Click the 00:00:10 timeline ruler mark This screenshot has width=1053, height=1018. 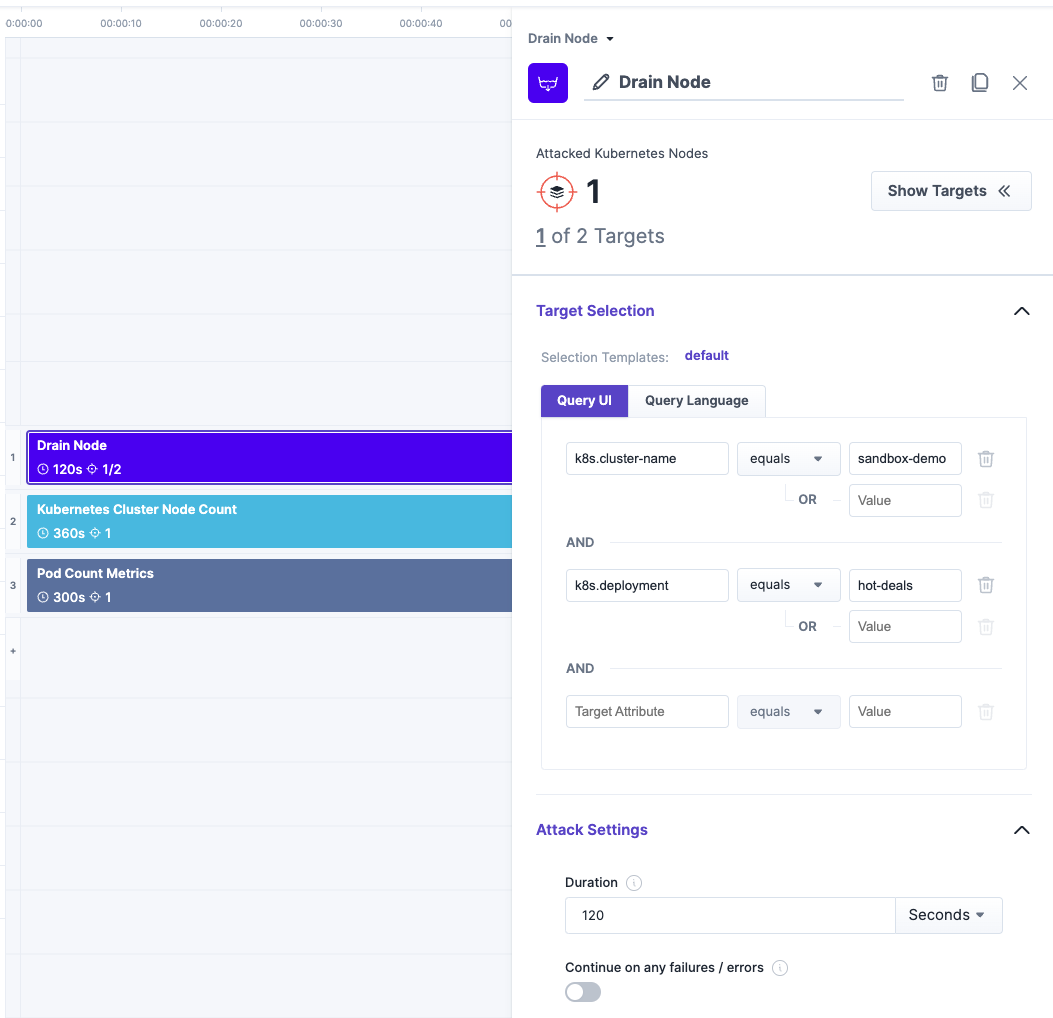click(x=121, y=23)
